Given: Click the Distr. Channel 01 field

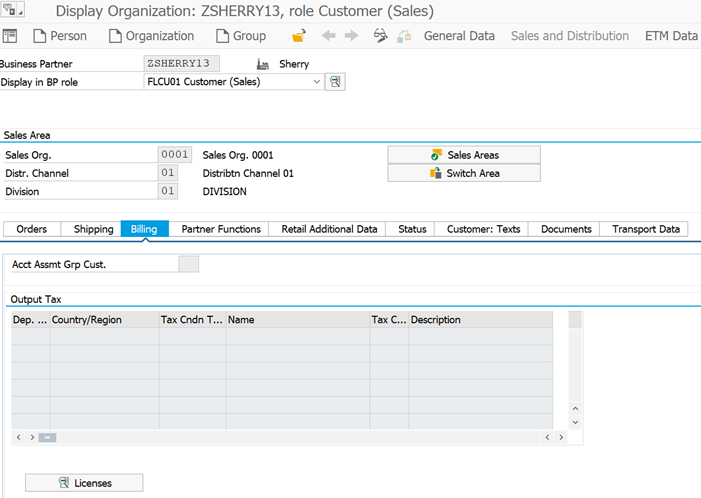Looking at the screenshot, I should pos(168,173).
